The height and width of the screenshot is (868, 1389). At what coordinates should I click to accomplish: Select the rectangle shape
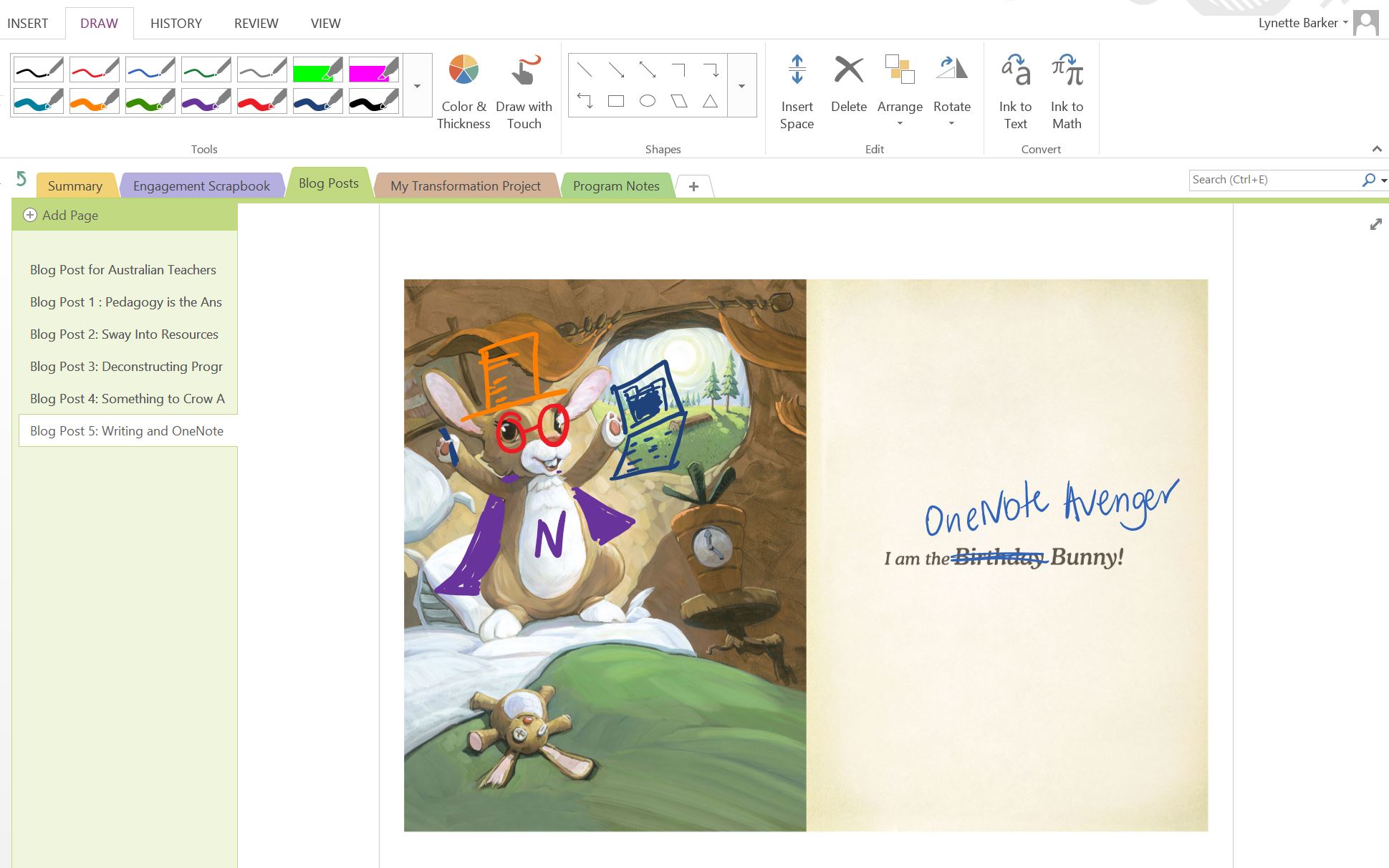click(616, 101)
